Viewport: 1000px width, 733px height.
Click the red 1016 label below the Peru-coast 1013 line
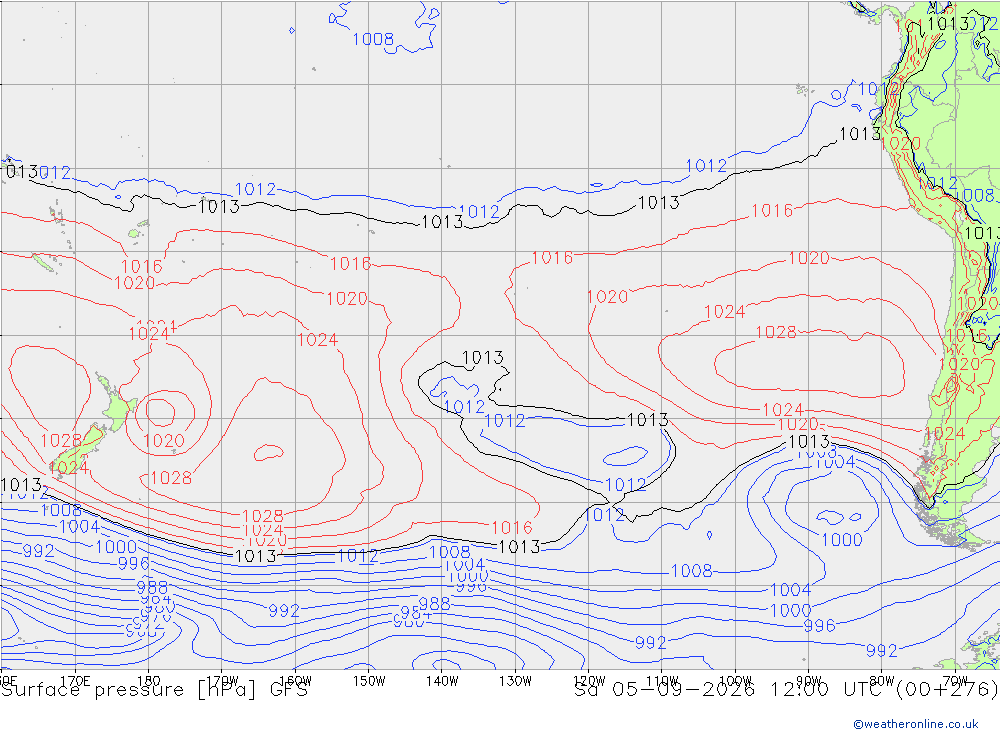coord(772,211)
